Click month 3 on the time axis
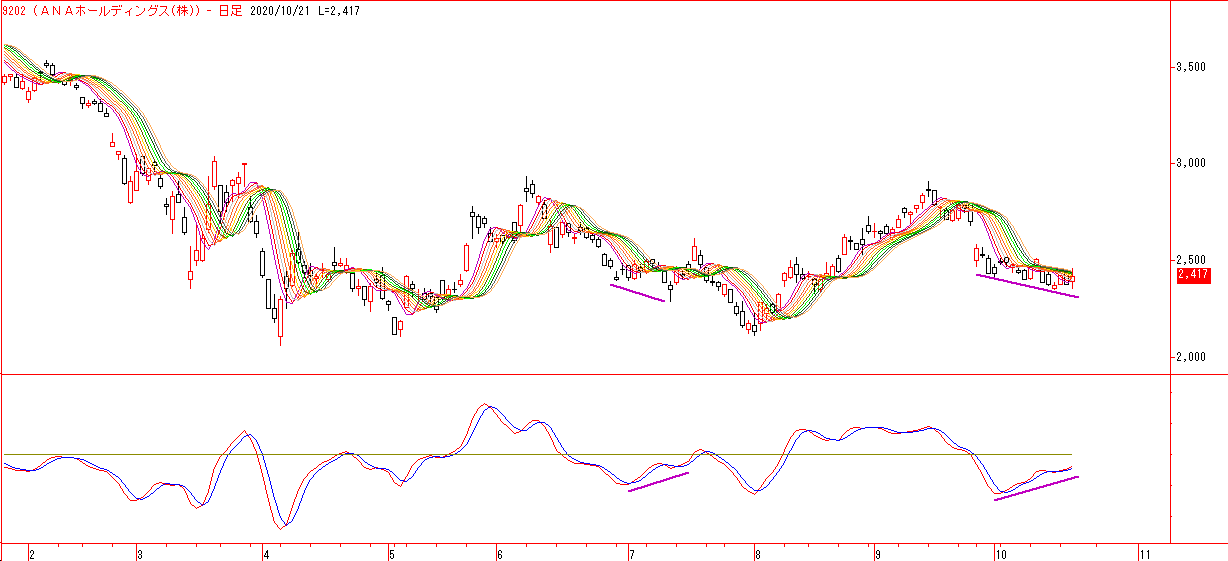1228x561 pixels. tap(139, 553)
